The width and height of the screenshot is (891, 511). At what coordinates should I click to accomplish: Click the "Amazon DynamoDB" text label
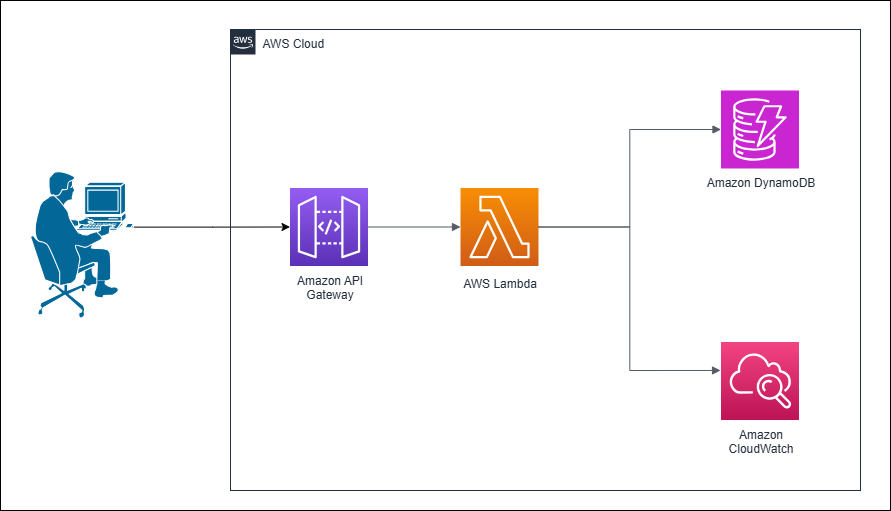coord(759,183)
